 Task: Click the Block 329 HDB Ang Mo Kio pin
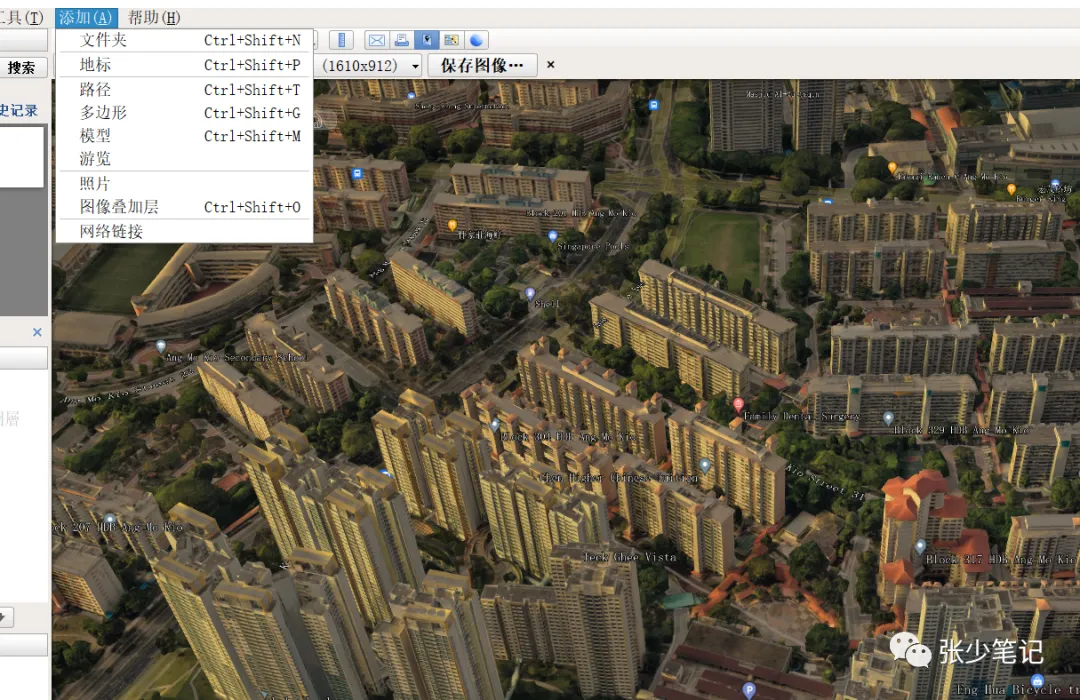[x=888, y=418]
